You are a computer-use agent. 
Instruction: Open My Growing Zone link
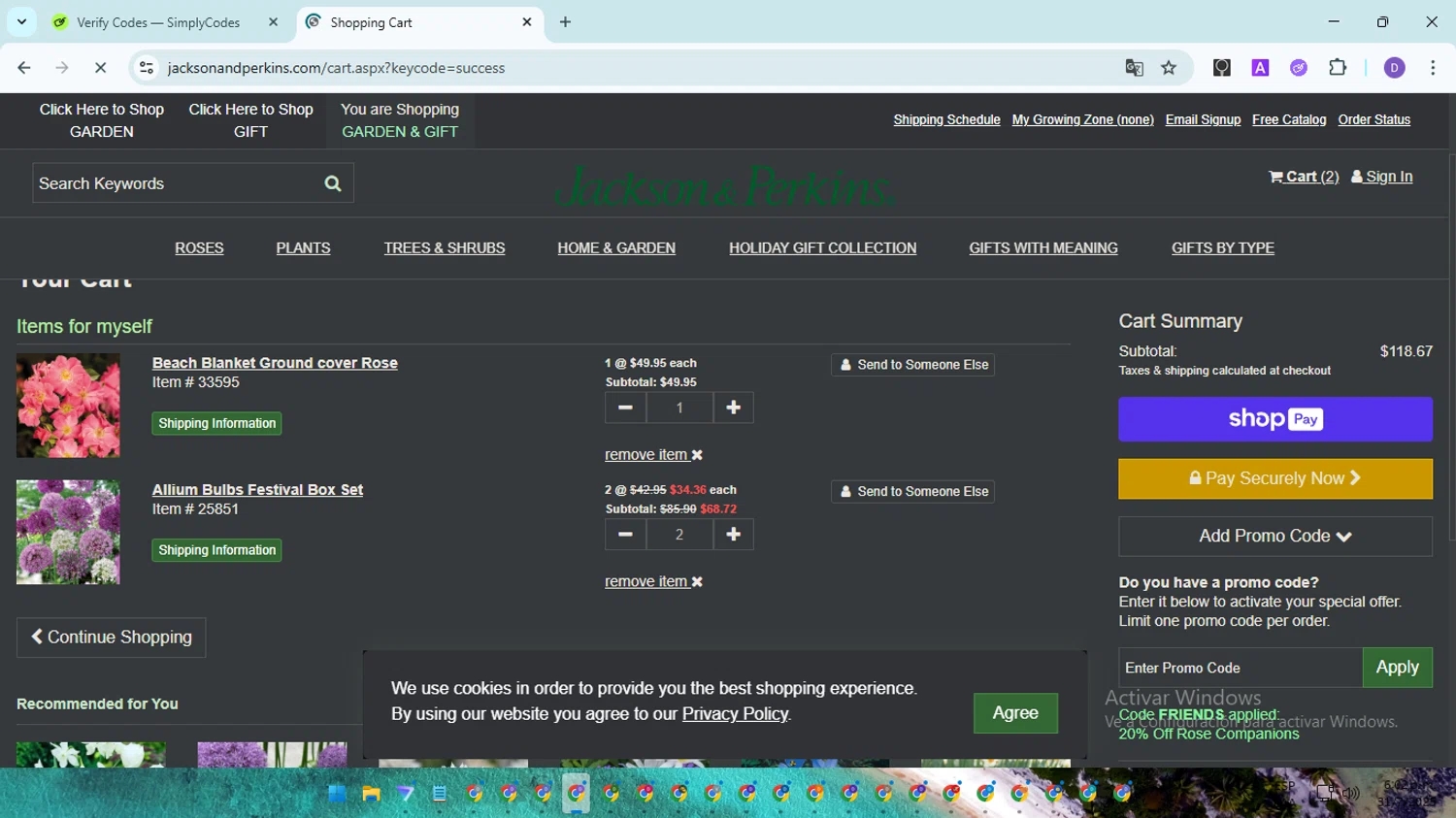pyautogui.click(x=1082, y=120)
